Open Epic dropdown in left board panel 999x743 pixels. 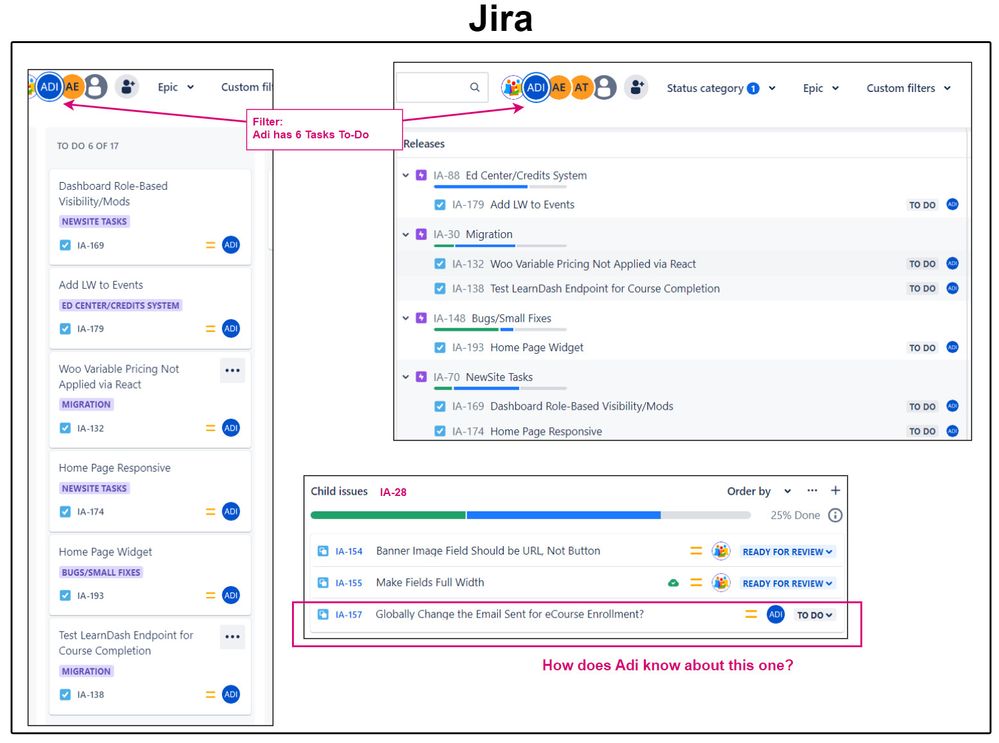point(176,87)
